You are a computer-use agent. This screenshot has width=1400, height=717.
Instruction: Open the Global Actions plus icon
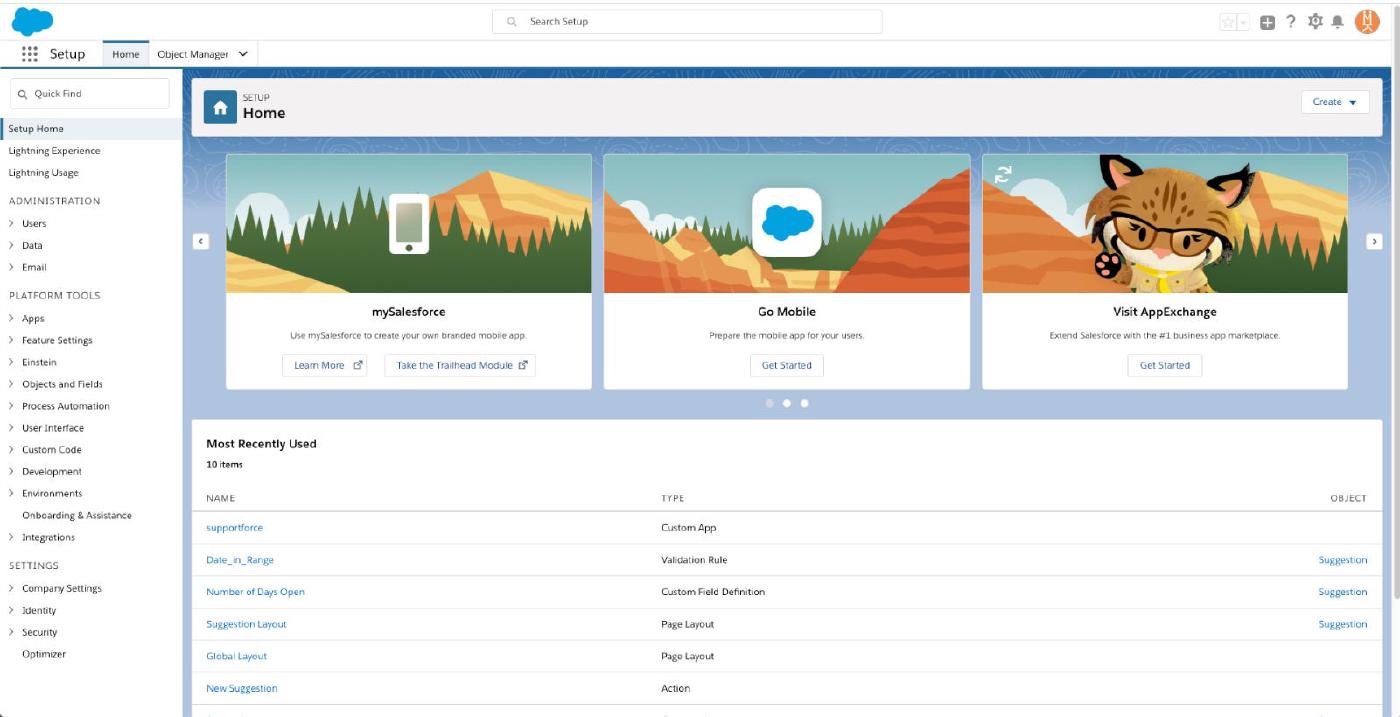tap(1267, 22)
